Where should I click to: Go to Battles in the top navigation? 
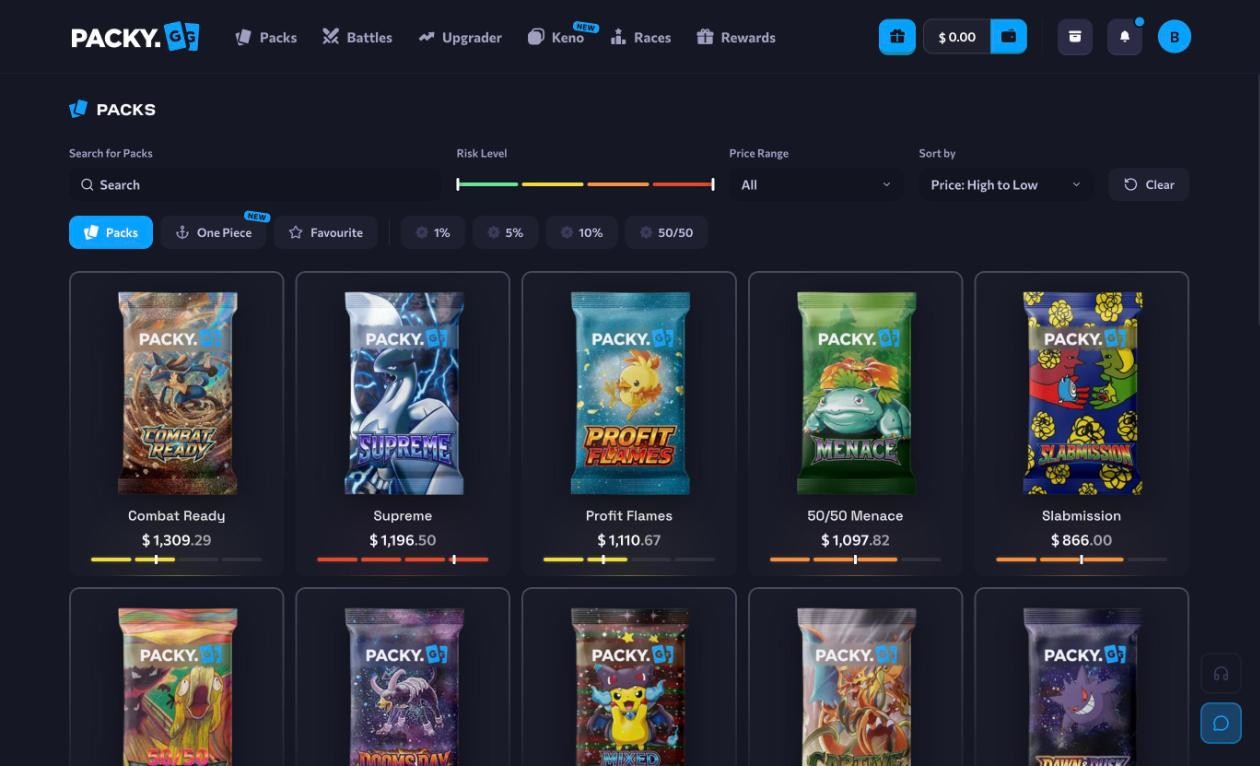[357, 37]
